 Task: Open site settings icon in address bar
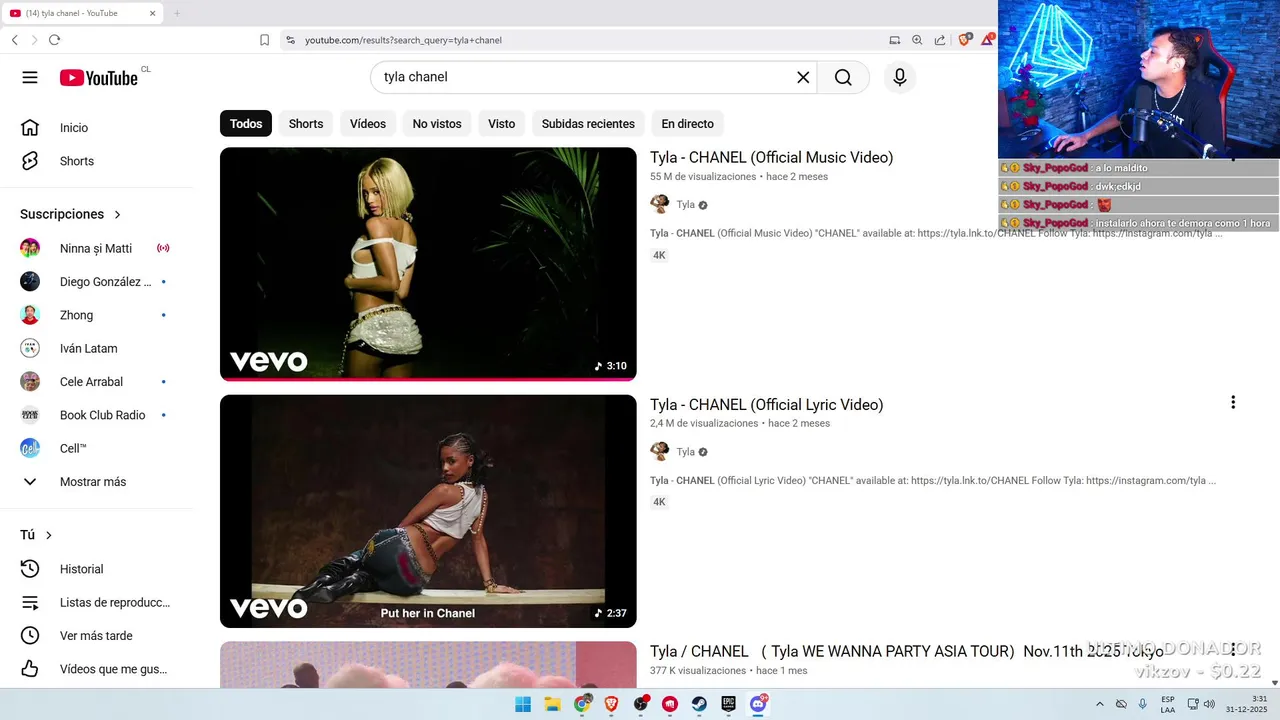[290, 40]
